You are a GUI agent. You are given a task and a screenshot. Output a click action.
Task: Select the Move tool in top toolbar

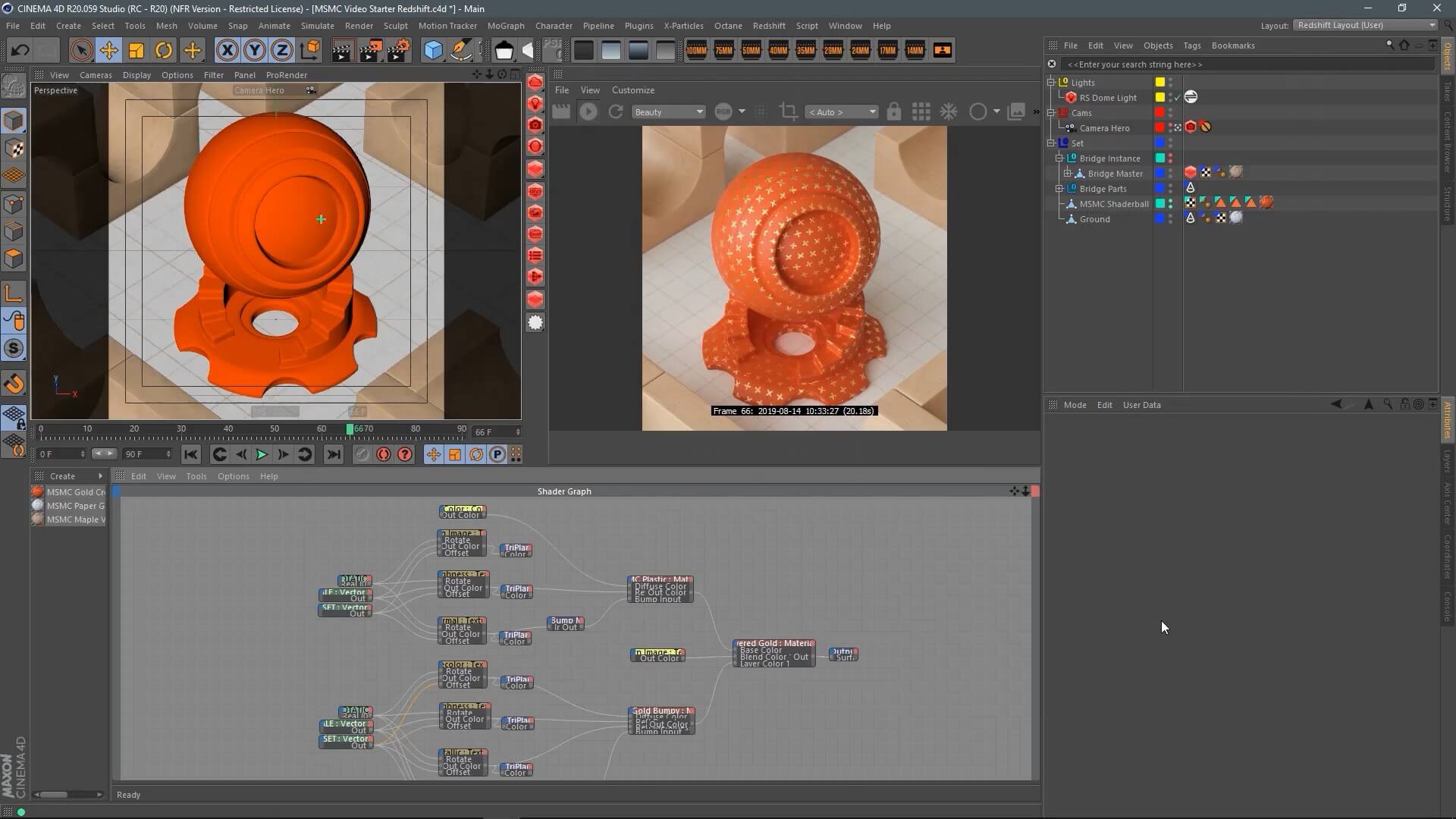click(x=108, y=51)
